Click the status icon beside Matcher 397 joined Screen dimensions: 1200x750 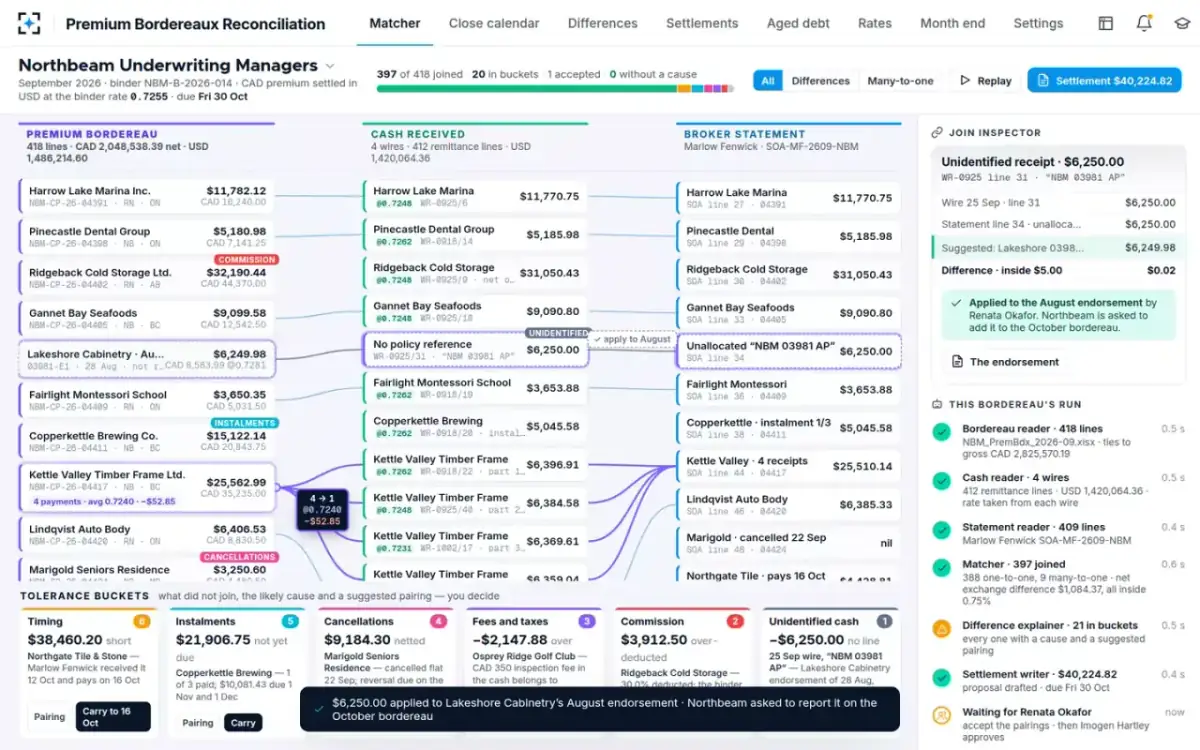click(x=941, y=568)
